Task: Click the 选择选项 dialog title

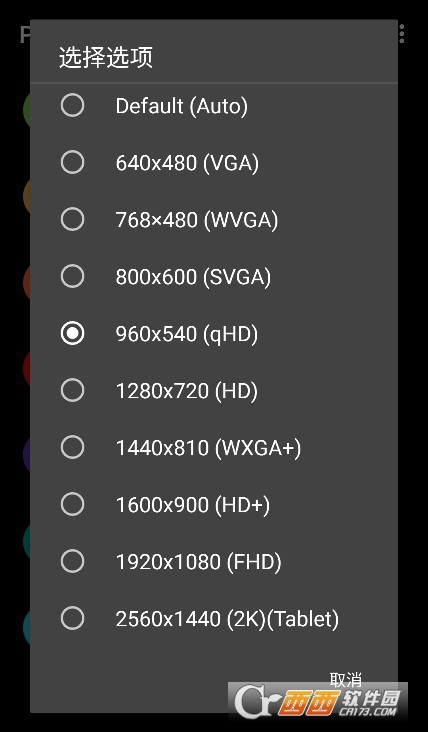Action: (106, 58)
